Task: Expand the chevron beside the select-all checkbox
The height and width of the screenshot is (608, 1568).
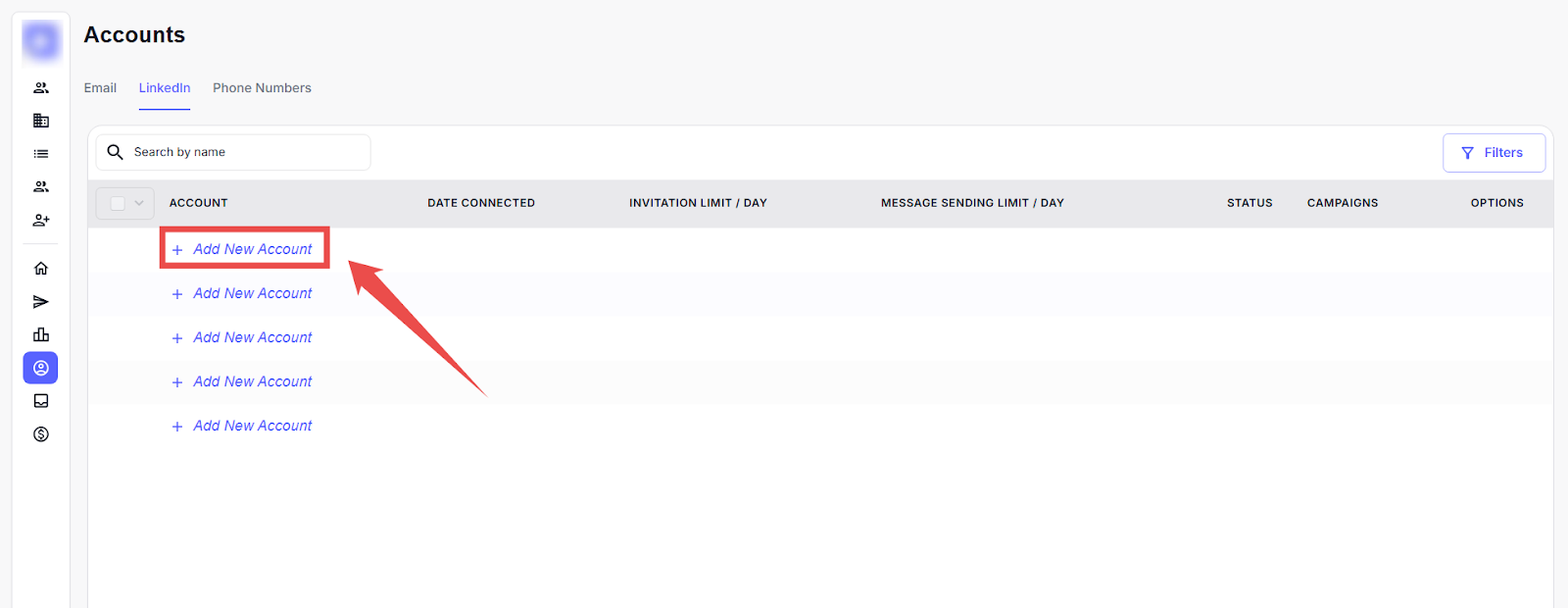Action: [x=139, y=203]
